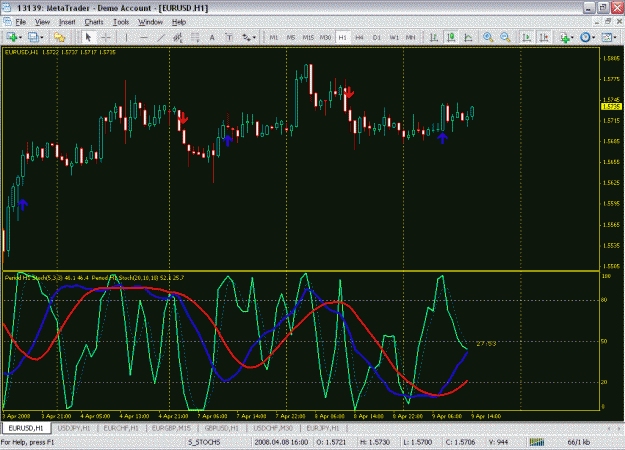The height and width of the screenshot is (450, 625).
Task: Click the connection status bars indicator
Action: 537,442
